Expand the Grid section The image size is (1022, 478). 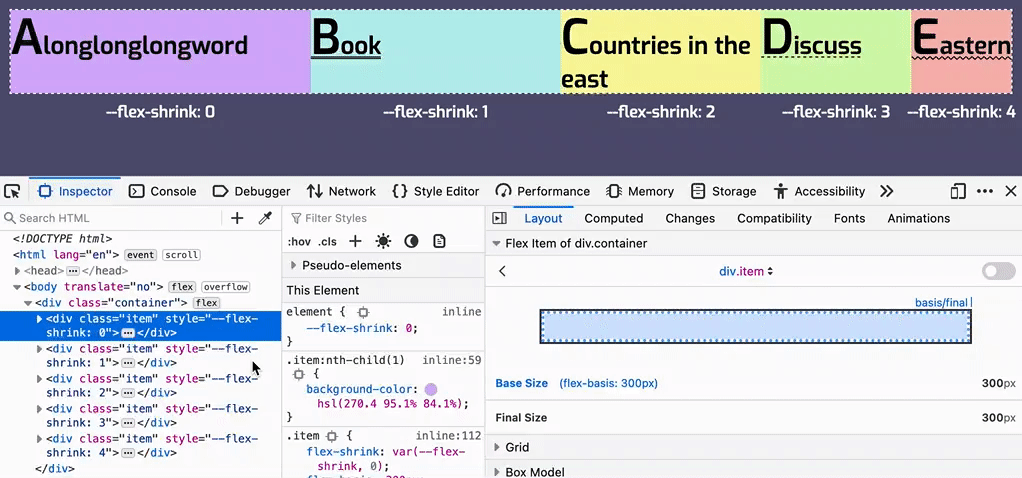click(497, 447)
